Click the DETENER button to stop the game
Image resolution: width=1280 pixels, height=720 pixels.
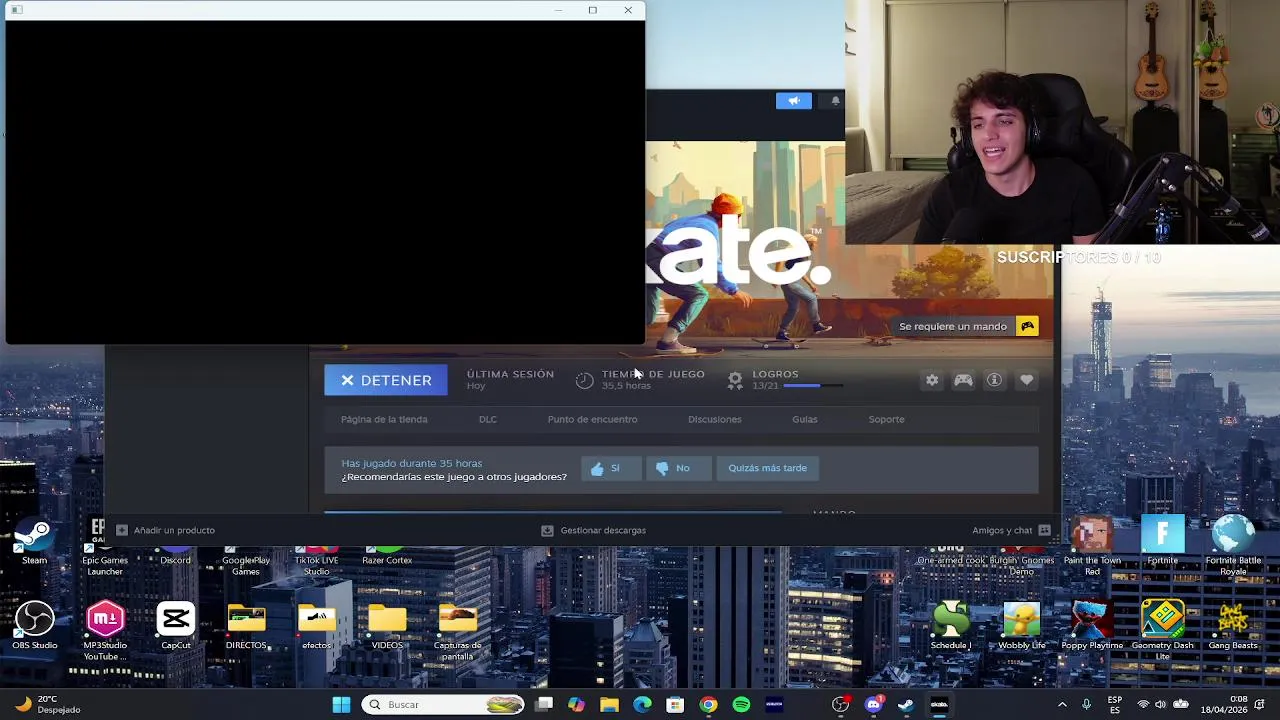(386, 380)
